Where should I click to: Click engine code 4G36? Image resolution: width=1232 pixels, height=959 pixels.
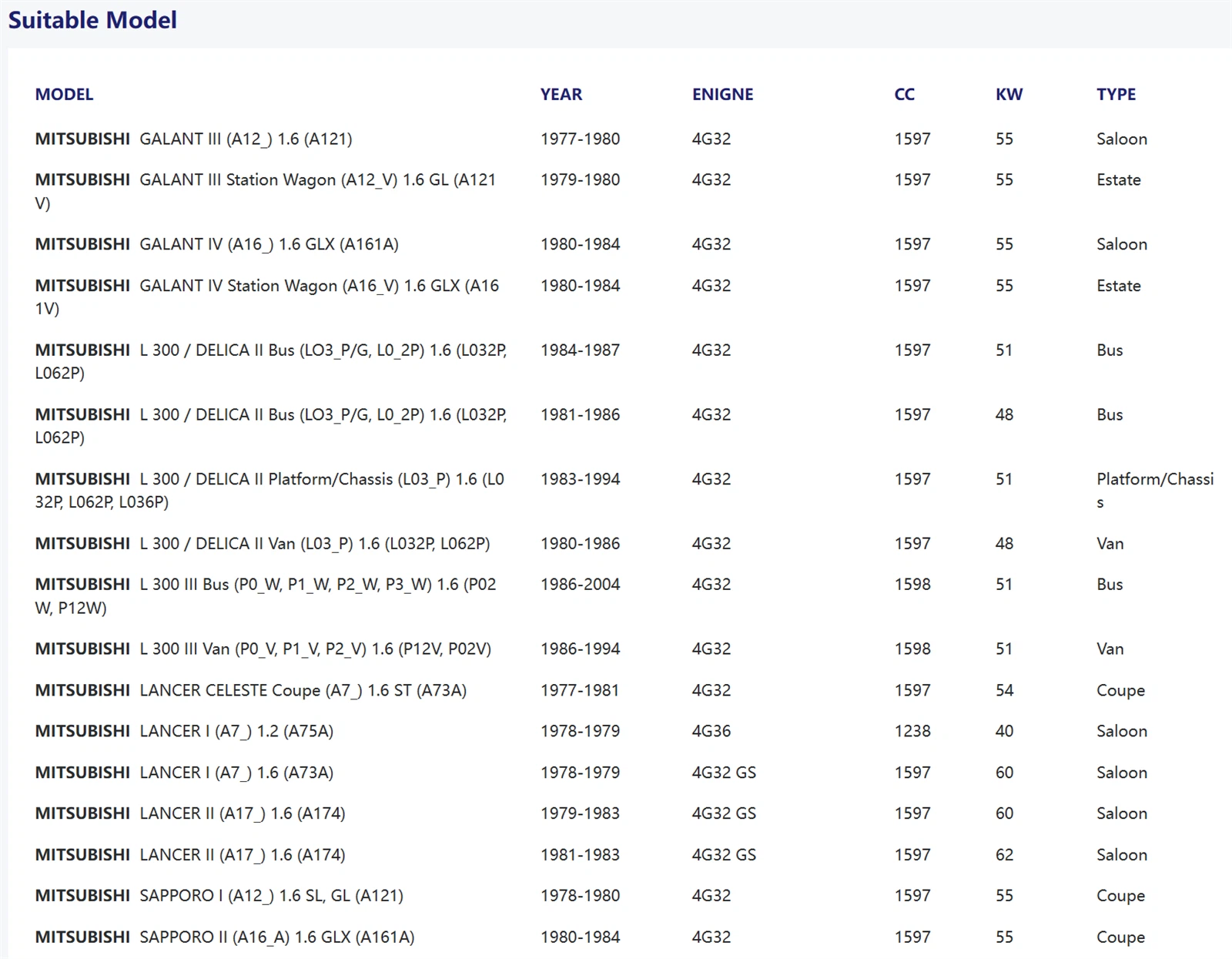[x=711, y=731]
